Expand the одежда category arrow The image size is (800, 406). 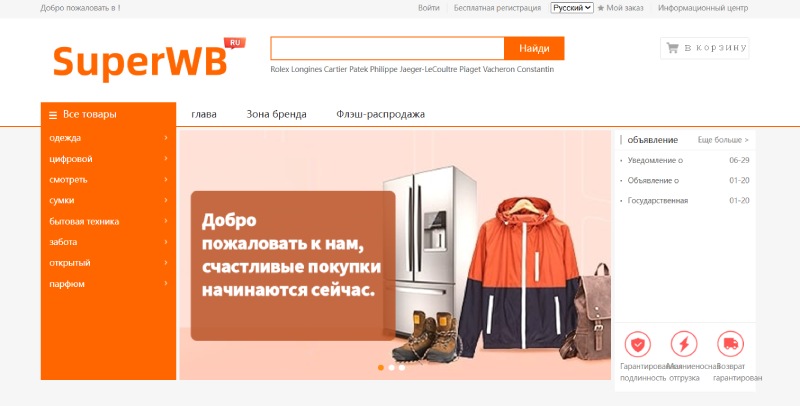166,138
